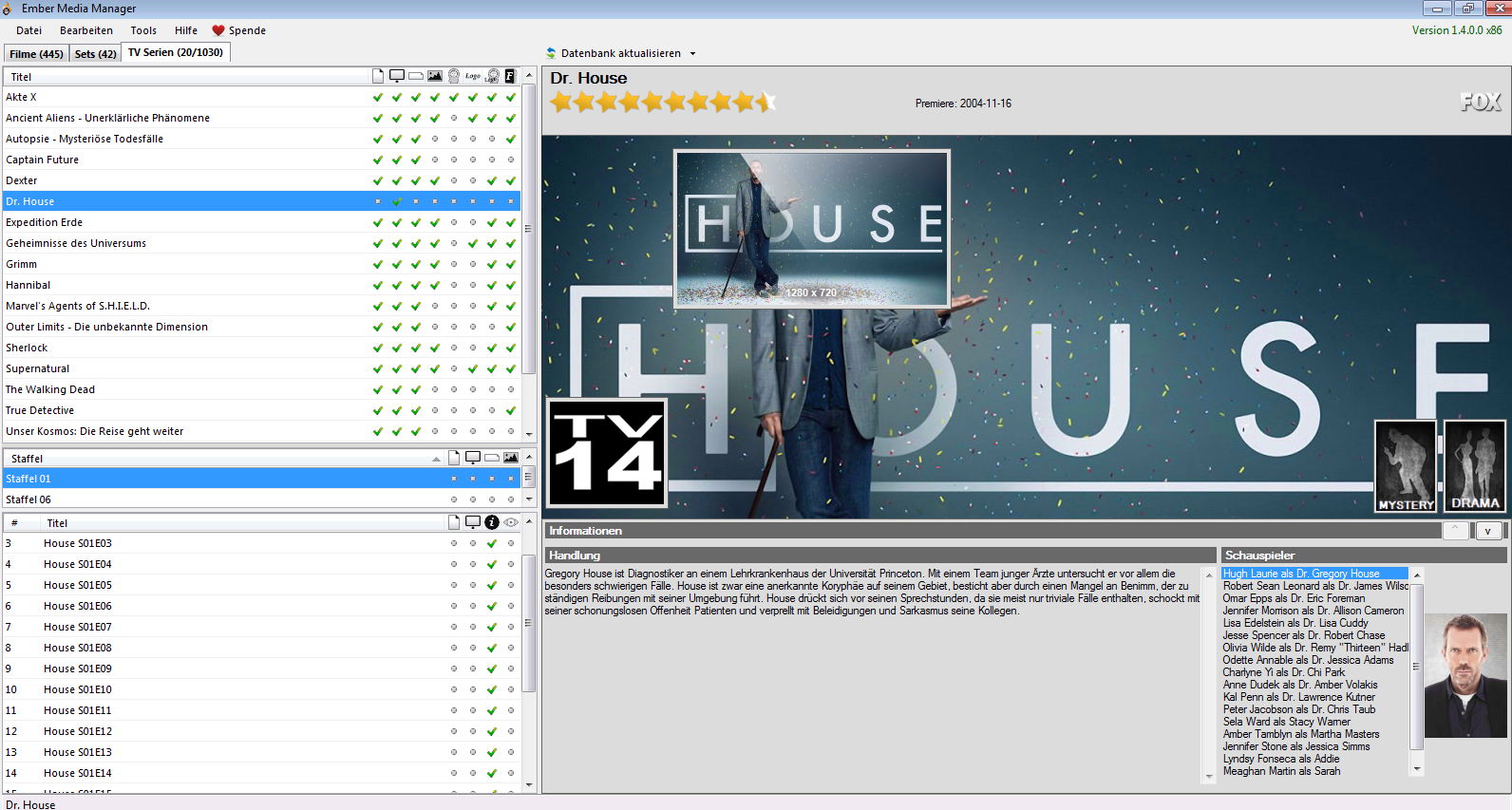This screenshot has width=1512, height=810.
Task: Click the Staffel column header
Action: (x=224, y=459)
